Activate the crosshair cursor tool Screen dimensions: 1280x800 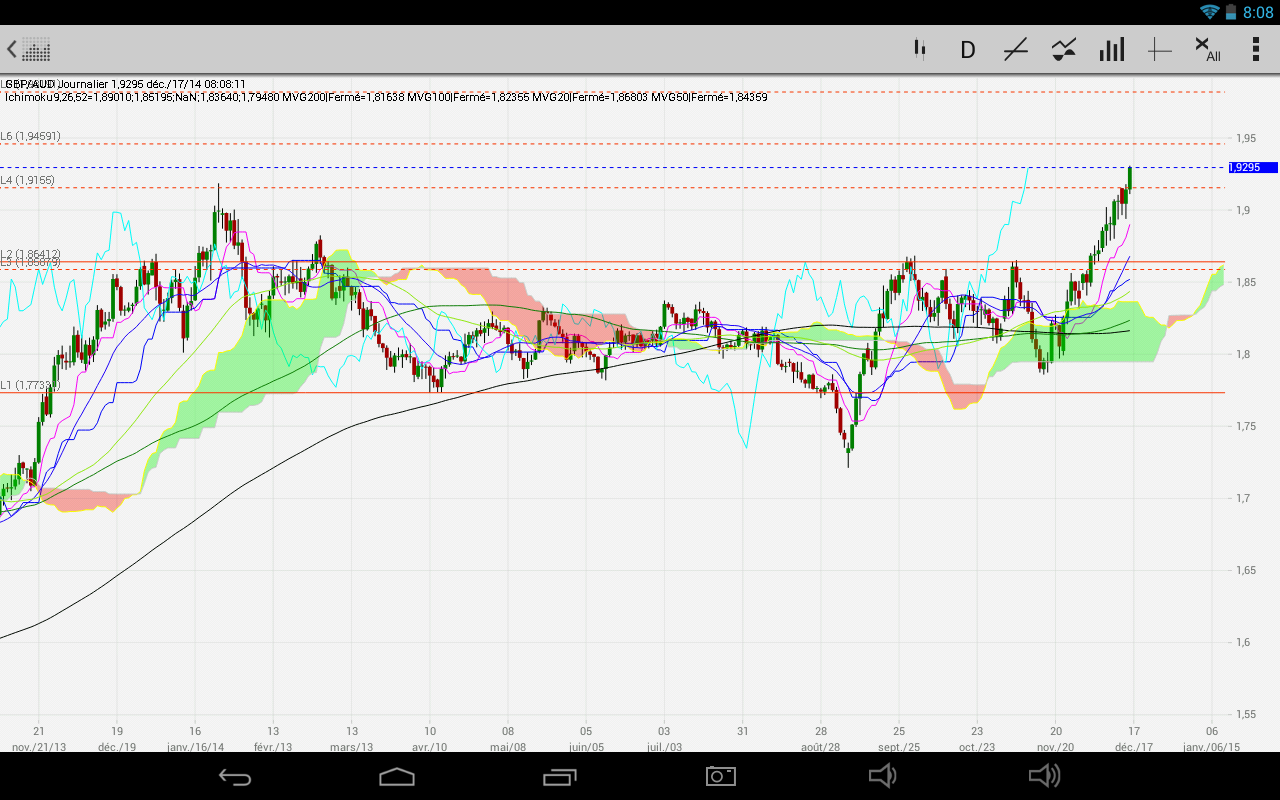(x=1160, y=49)
